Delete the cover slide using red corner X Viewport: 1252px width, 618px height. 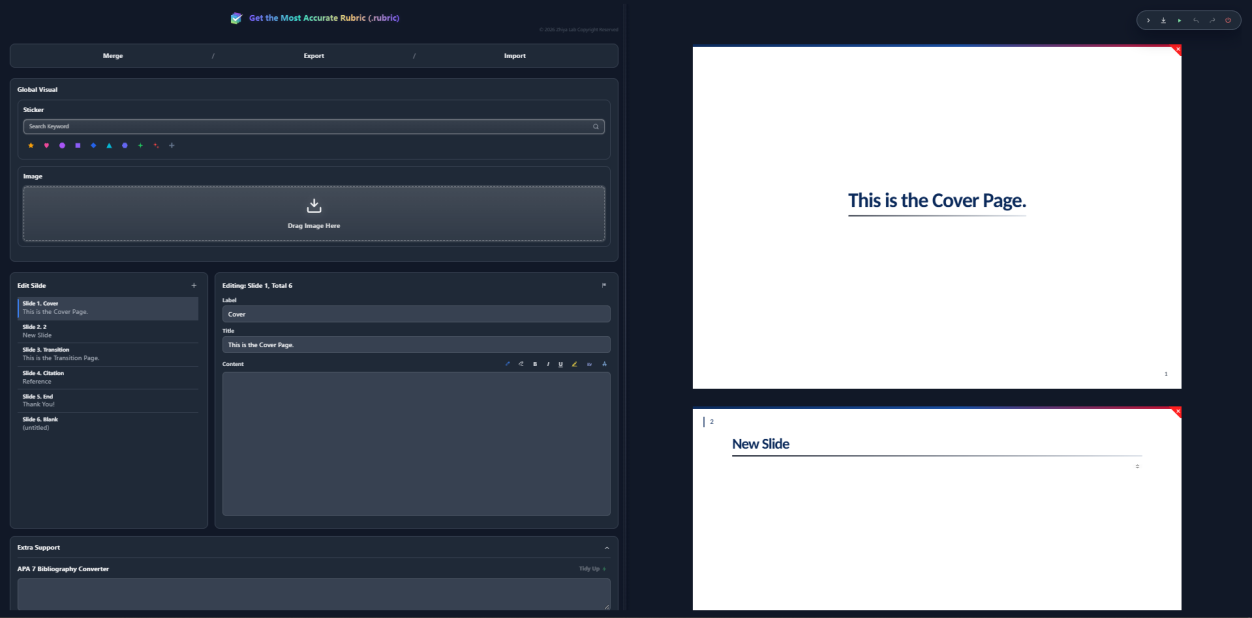point(1178,49)
